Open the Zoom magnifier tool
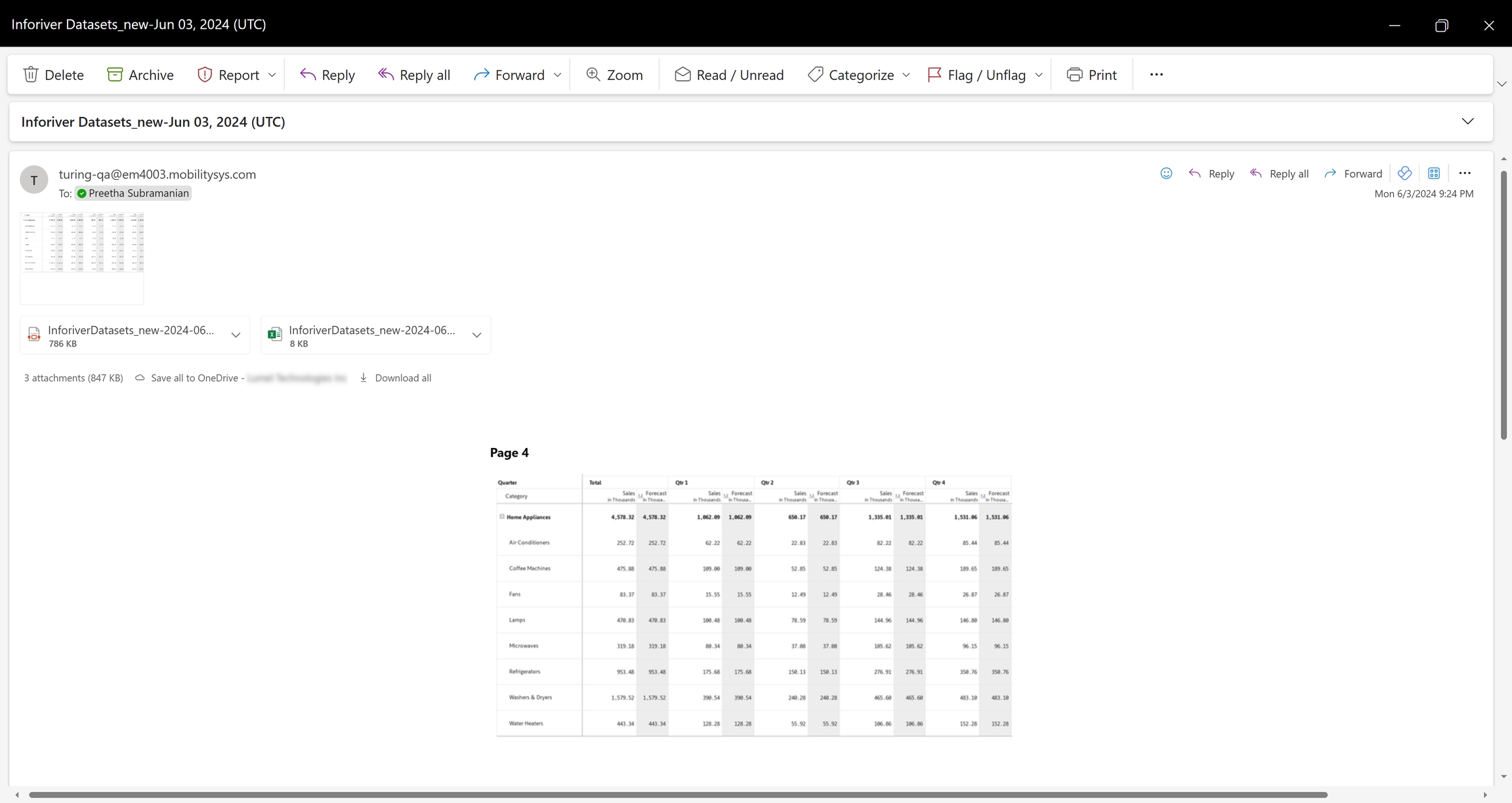Image resolution: width=1512 pixels, height=803 pixels. pyautogui.click(x=614, y=75)
